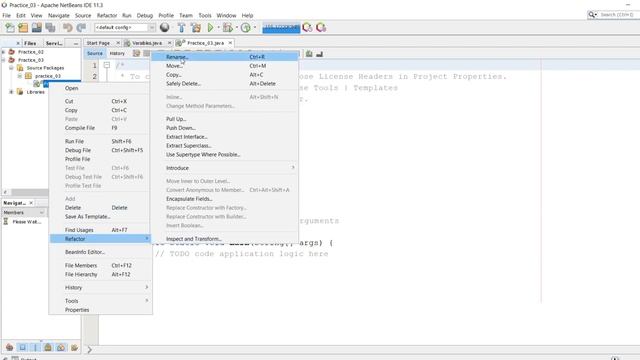Viewport: 640px width, 360px height.
Task: Toggle the History editor view button
Action: tap(117, 53)
